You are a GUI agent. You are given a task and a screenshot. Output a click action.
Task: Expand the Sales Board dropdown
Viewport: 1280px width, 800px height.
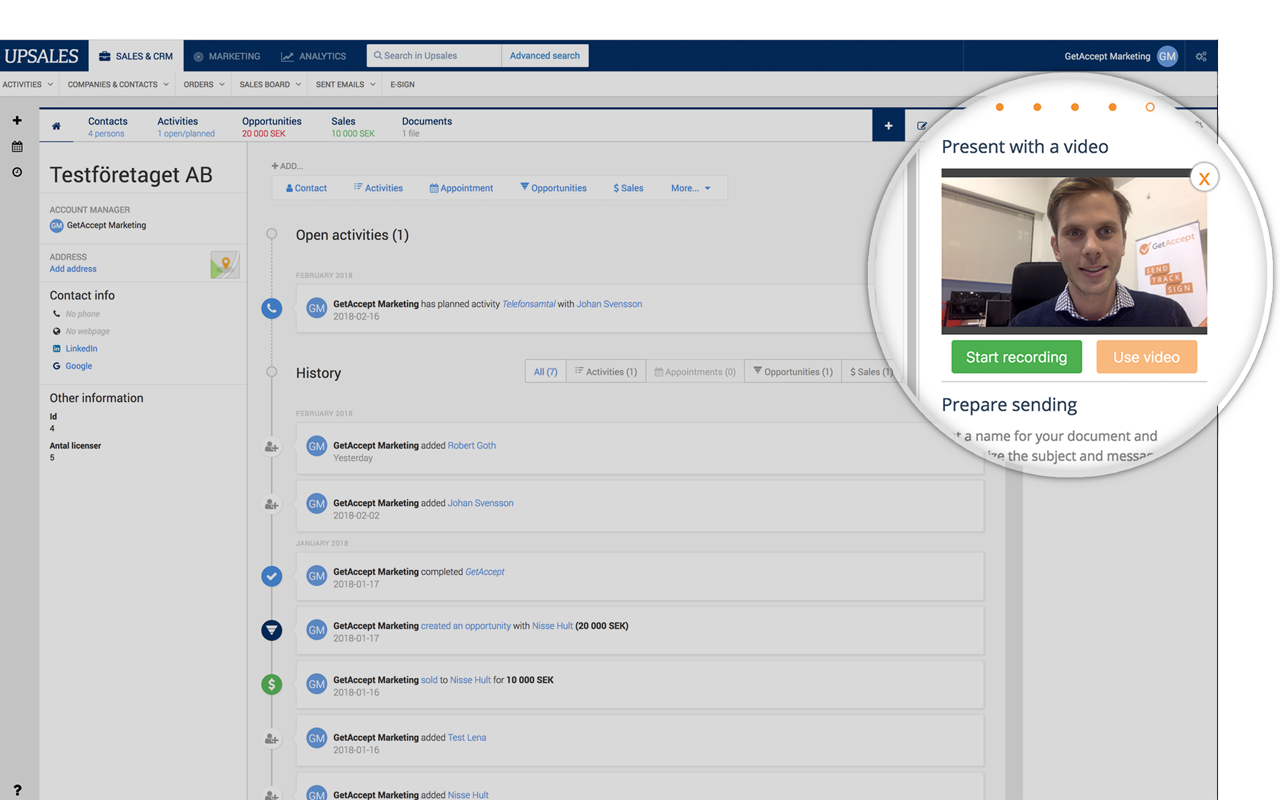click(271, 84)
